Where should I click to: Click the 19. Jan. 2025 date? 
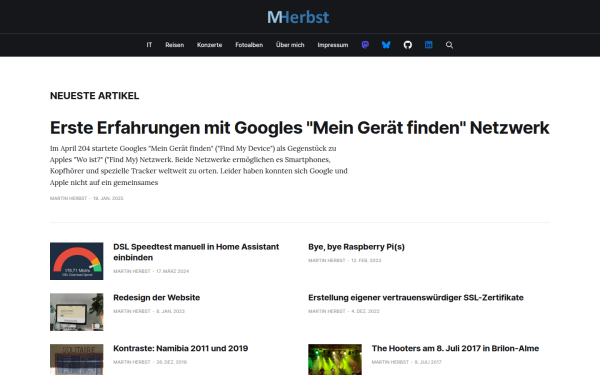coord(108,198)
